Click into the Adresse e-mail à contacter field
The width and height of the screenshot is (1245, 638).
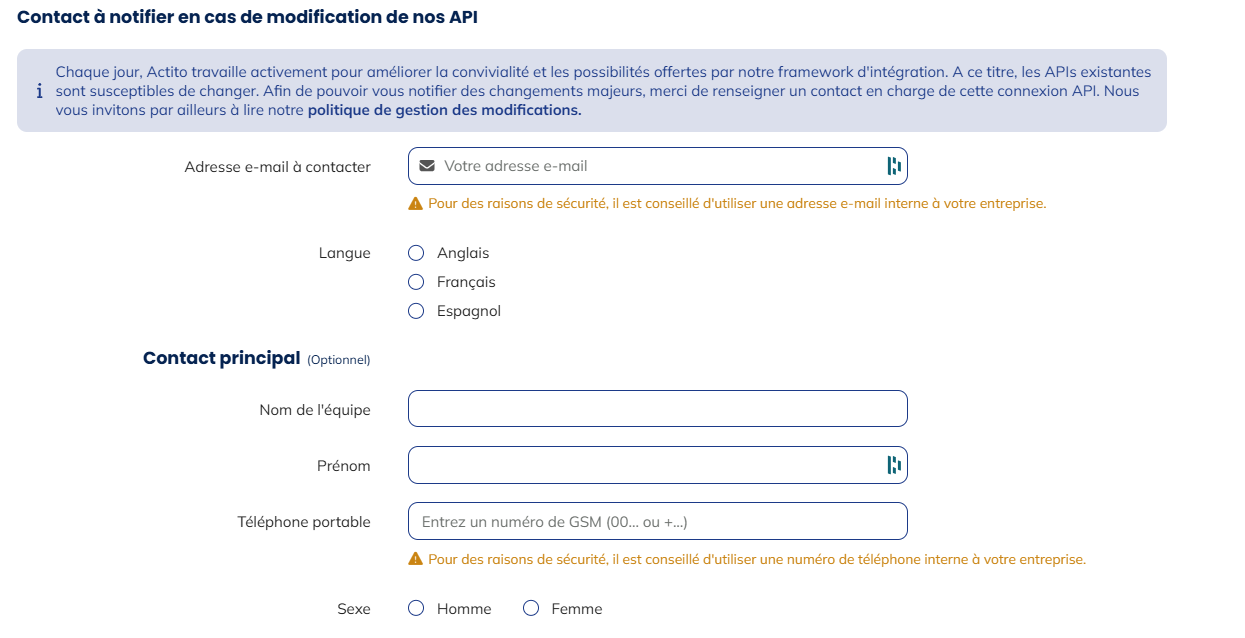[x=650, y=165]
